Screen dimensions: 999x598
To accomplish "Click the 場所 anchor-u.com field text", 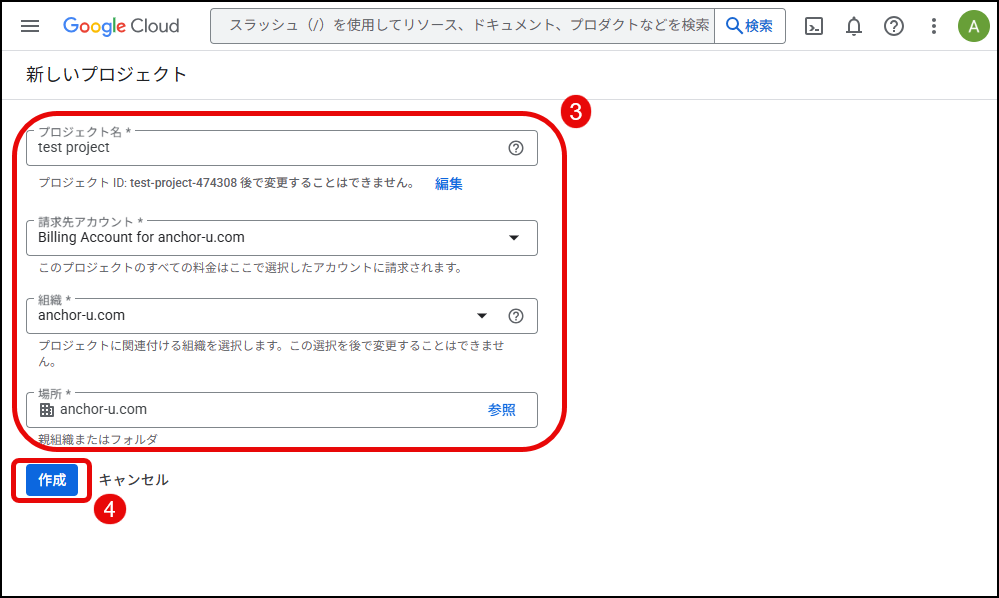I will pyautogui.click(x=104, y=410).
